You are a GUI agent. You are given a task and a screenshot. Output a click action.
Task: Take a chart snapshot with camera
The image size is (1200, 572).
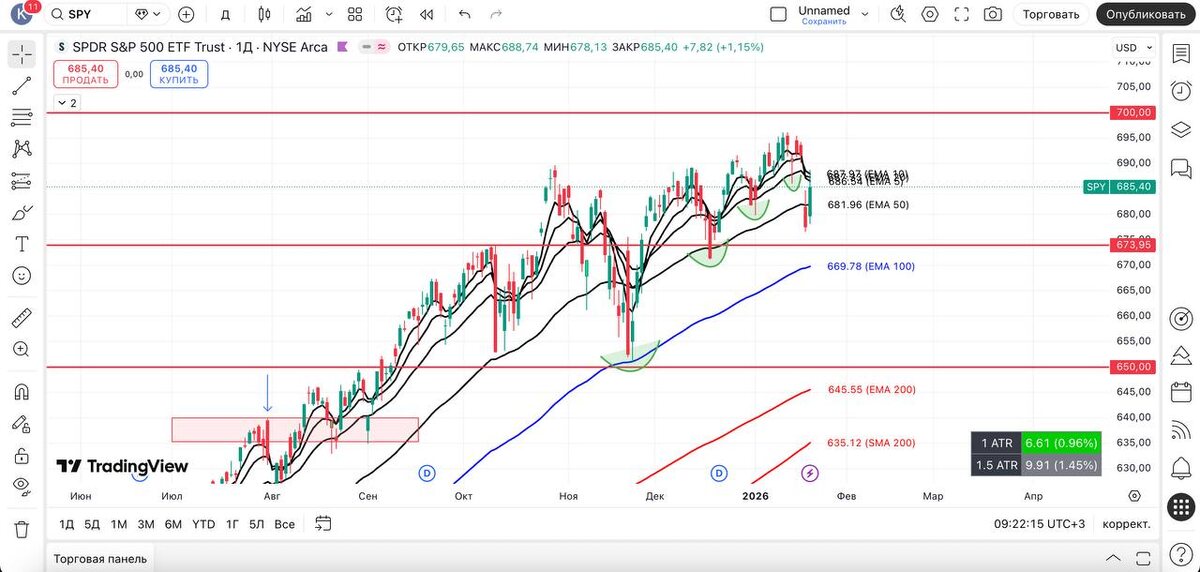click(992, 14)
